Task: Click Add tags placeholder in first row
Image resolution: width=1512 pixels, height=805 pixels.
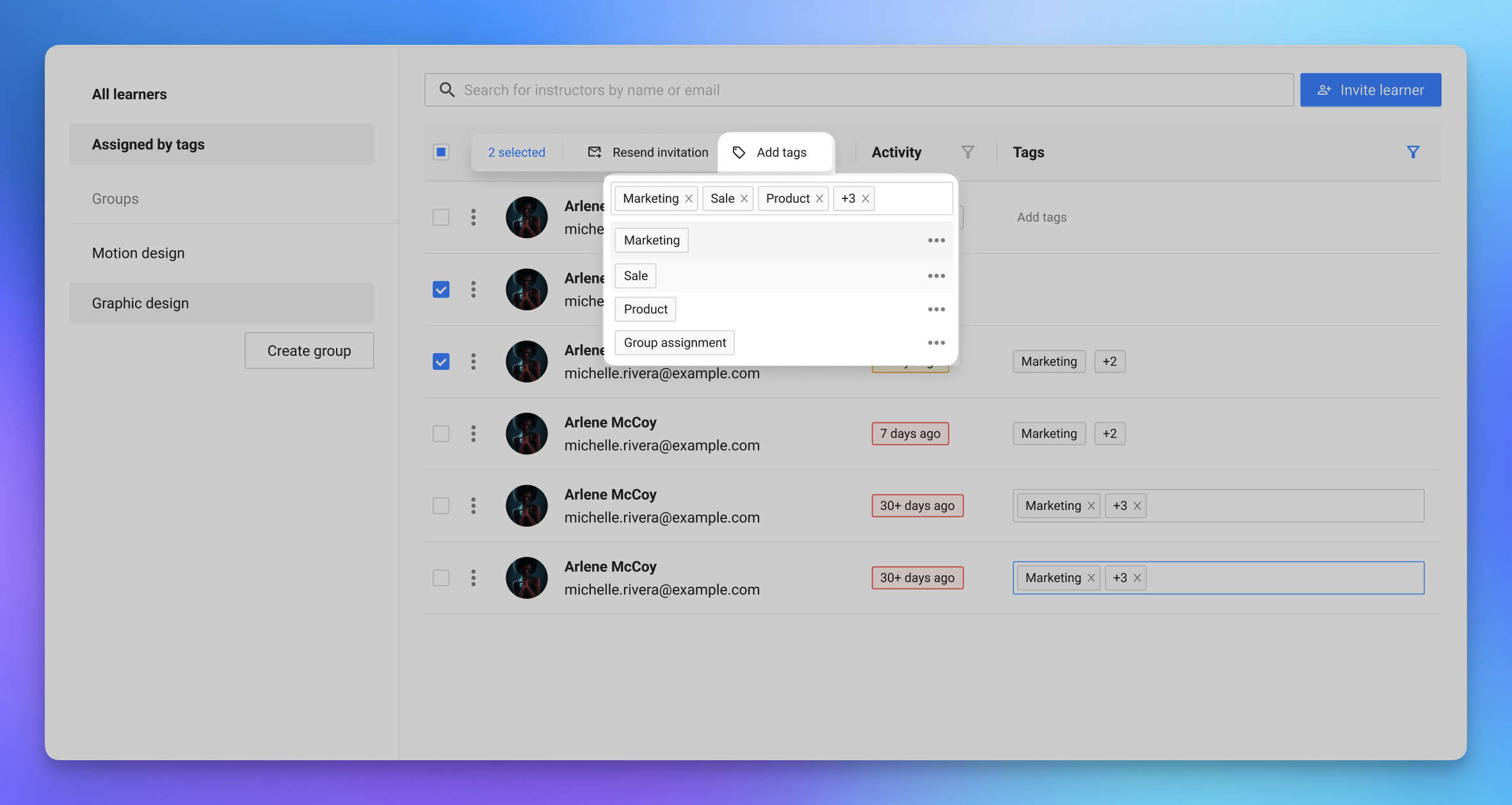Action: [x=1042, y=218]
